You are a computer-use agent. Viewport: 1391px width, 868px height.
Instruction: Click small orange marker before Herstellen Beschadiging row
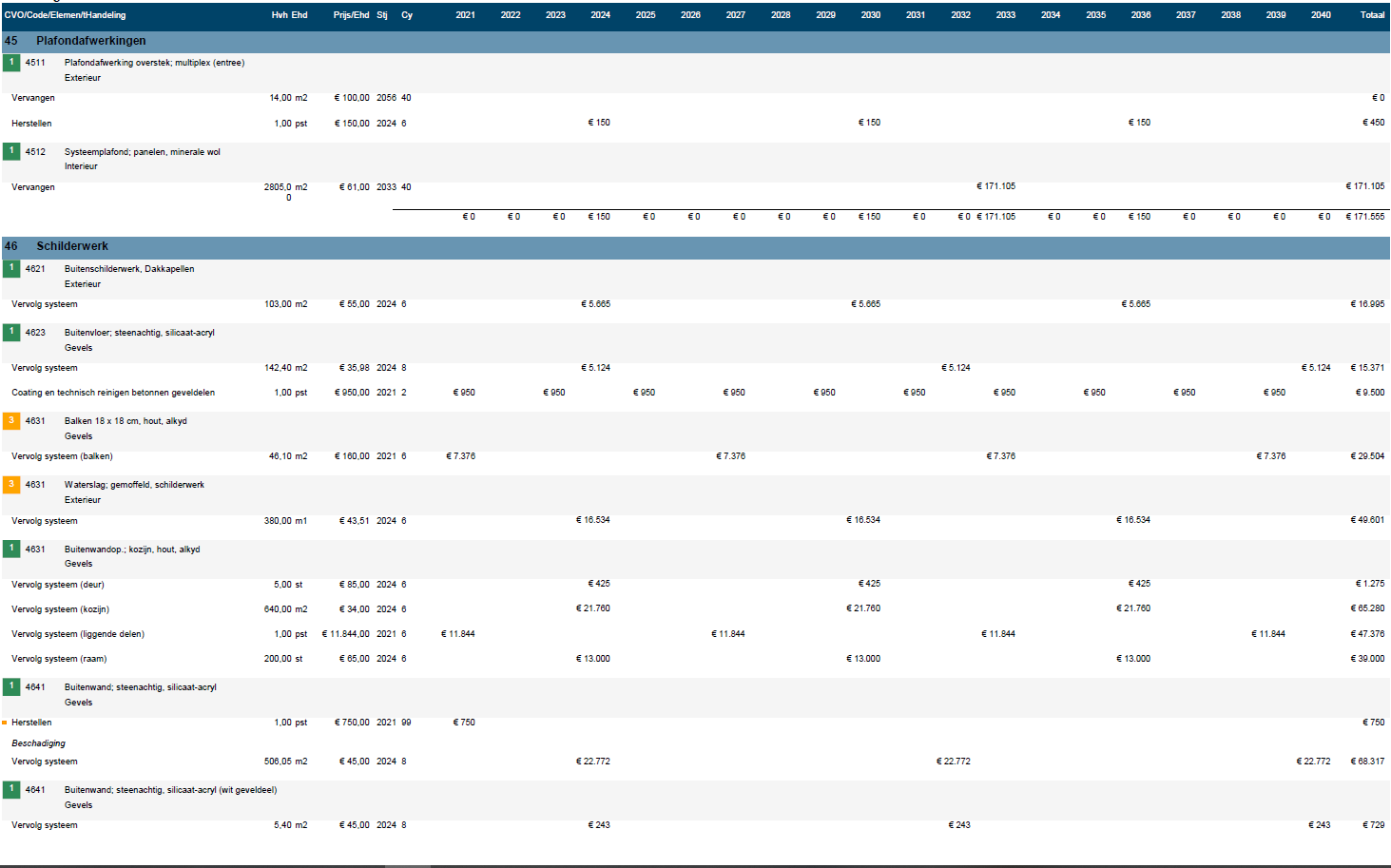[x=5, y=723]
